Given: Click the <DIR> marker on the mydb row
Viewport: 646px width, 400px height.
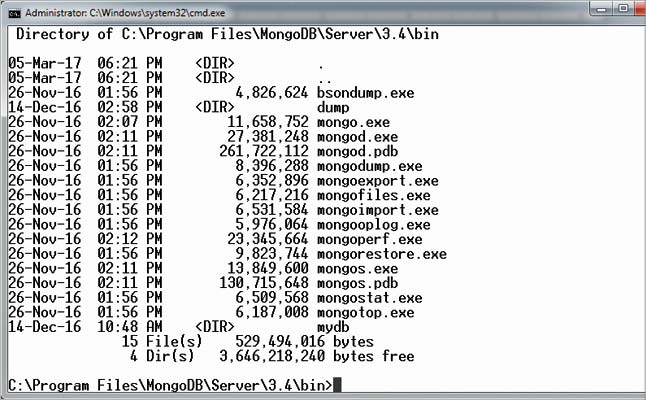Looking at the screenshot, I should pos(215,327).
